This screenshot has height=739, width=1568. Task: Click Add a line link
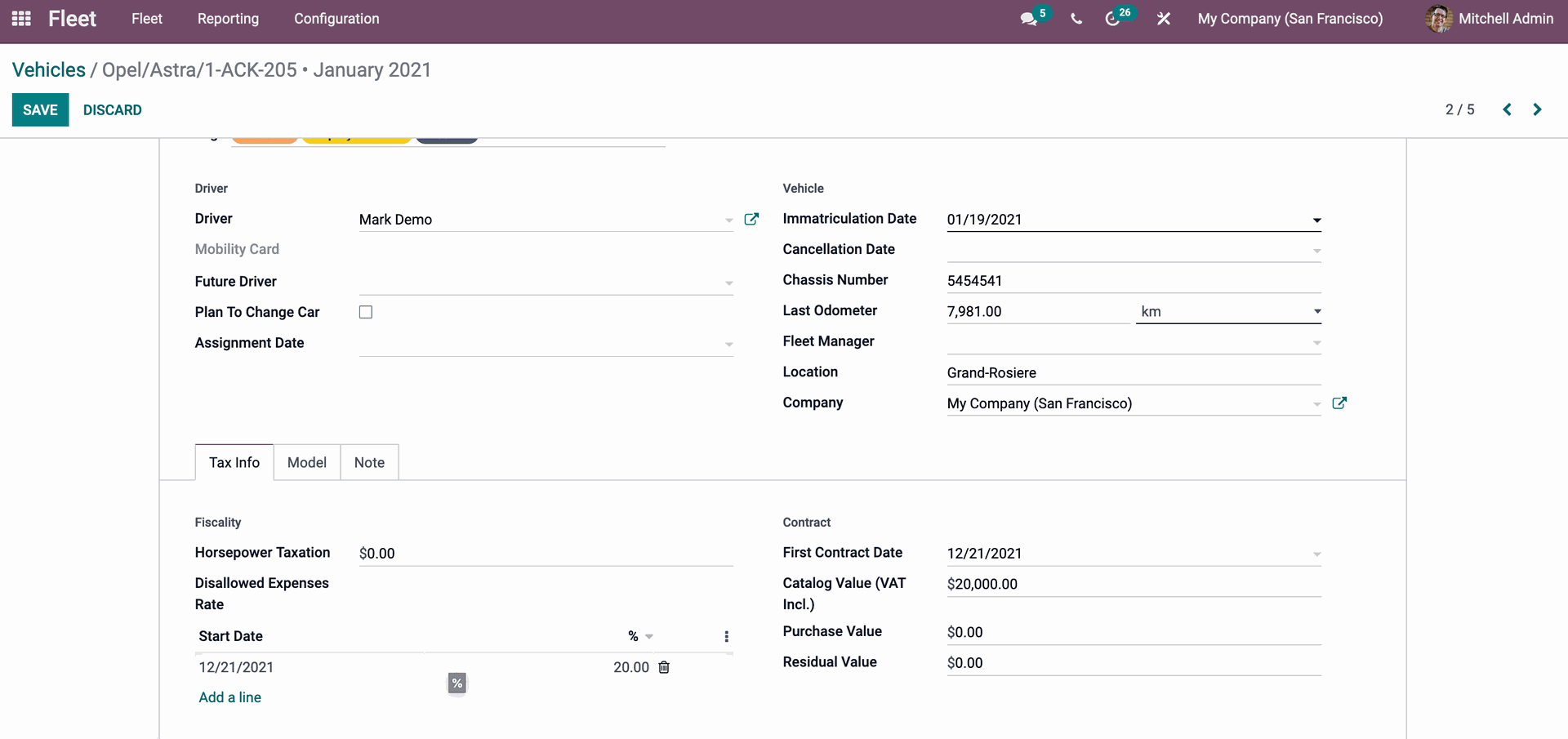[x=230, y=697]
